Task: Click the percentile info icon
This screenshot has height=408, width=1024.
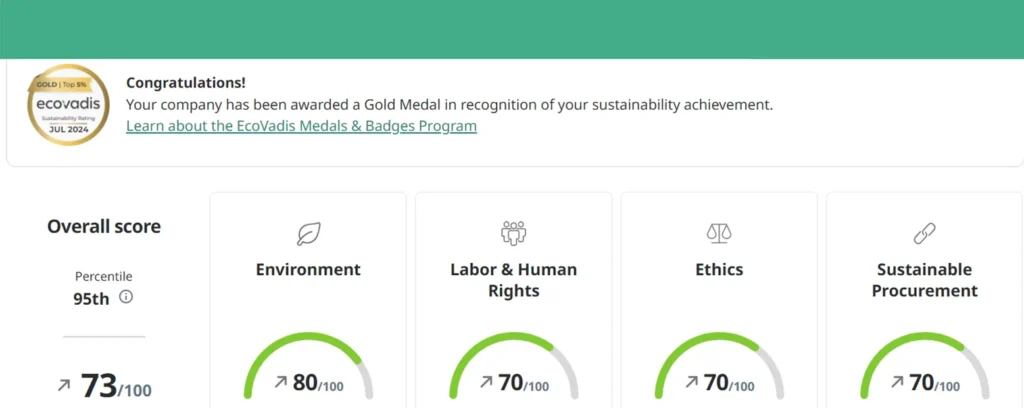Action: (126, 297)
